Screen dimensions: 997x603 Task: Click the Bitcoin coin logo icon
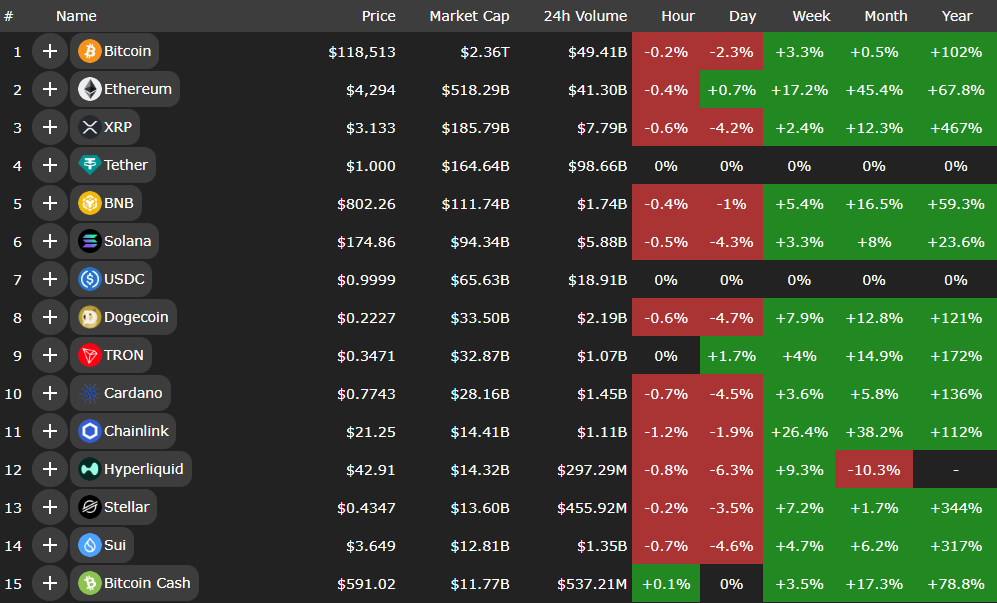pos(89,51)
